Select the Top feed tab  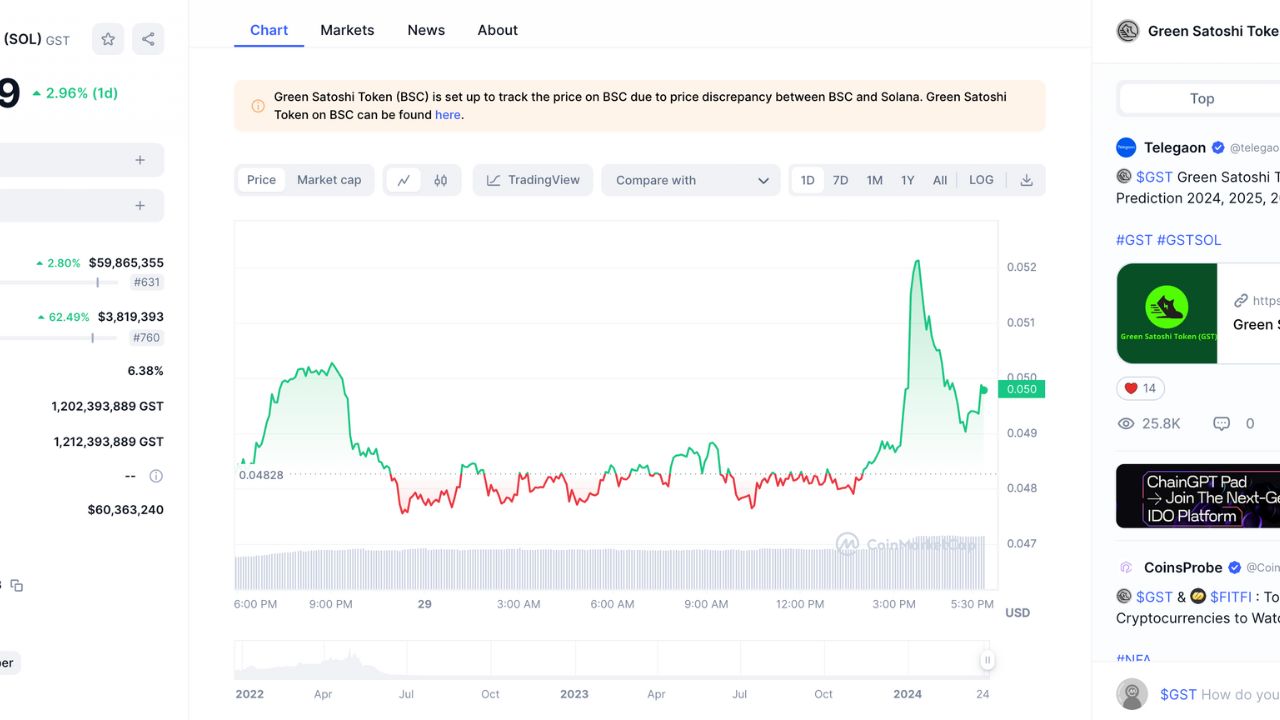click(x=1202, y=98)
